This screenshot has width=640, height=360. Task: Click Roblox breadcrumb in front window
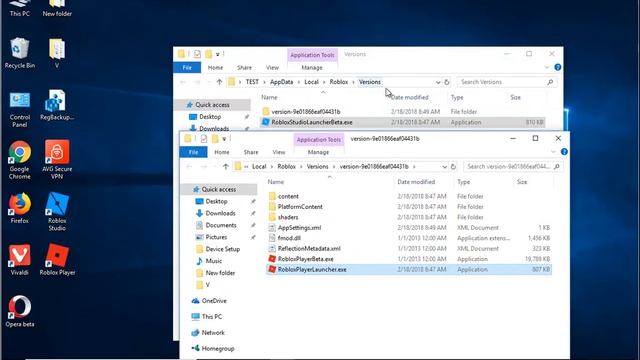pos(287,167)
